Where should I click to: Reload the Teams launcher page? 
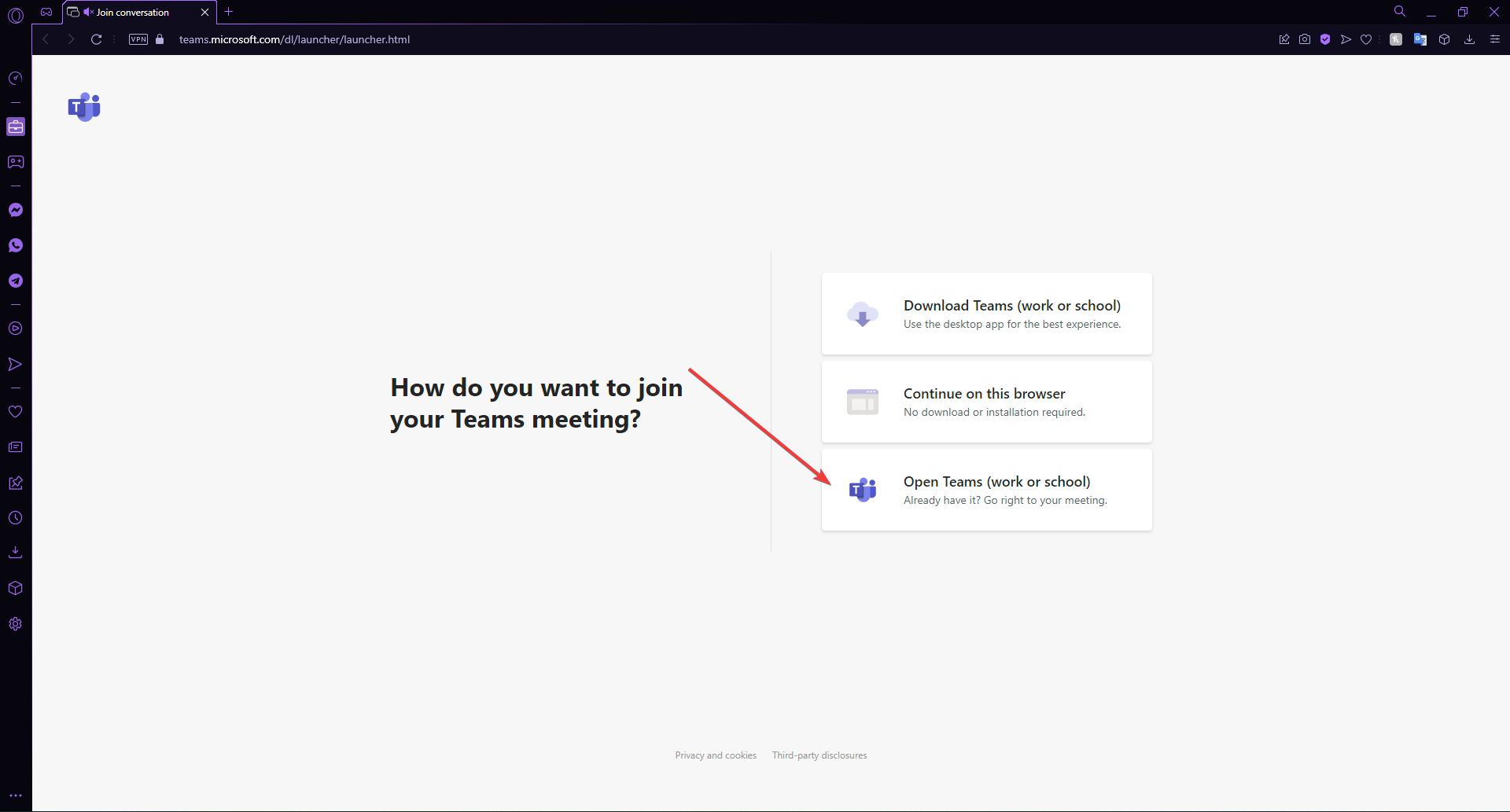click(96, 39)
